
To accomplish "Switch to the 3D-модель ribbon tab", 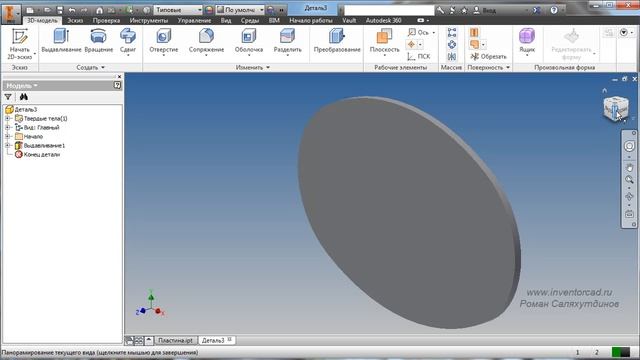I will [42, 20].
